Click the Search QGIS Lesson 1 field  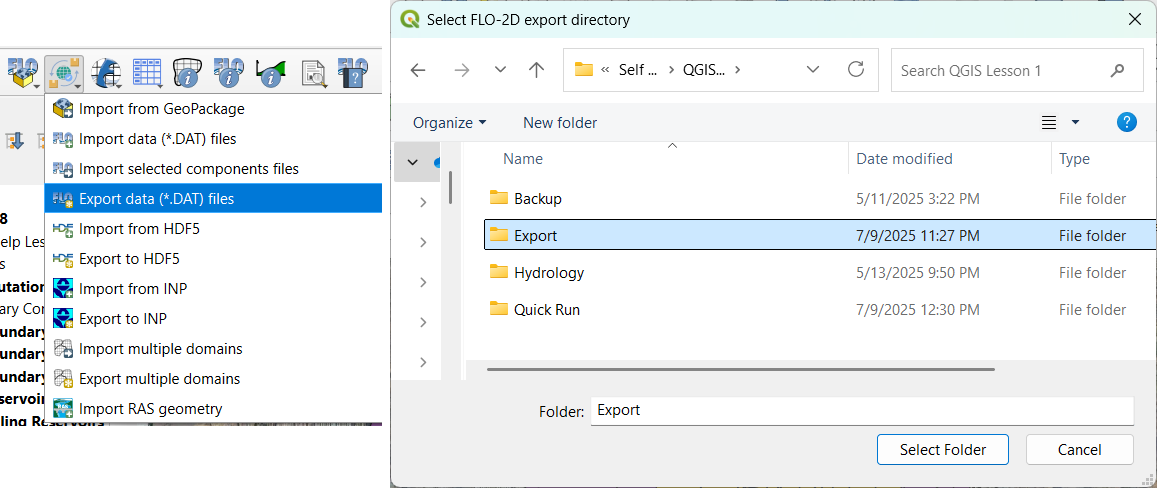pyautogui.click(x=1000, y=70)
